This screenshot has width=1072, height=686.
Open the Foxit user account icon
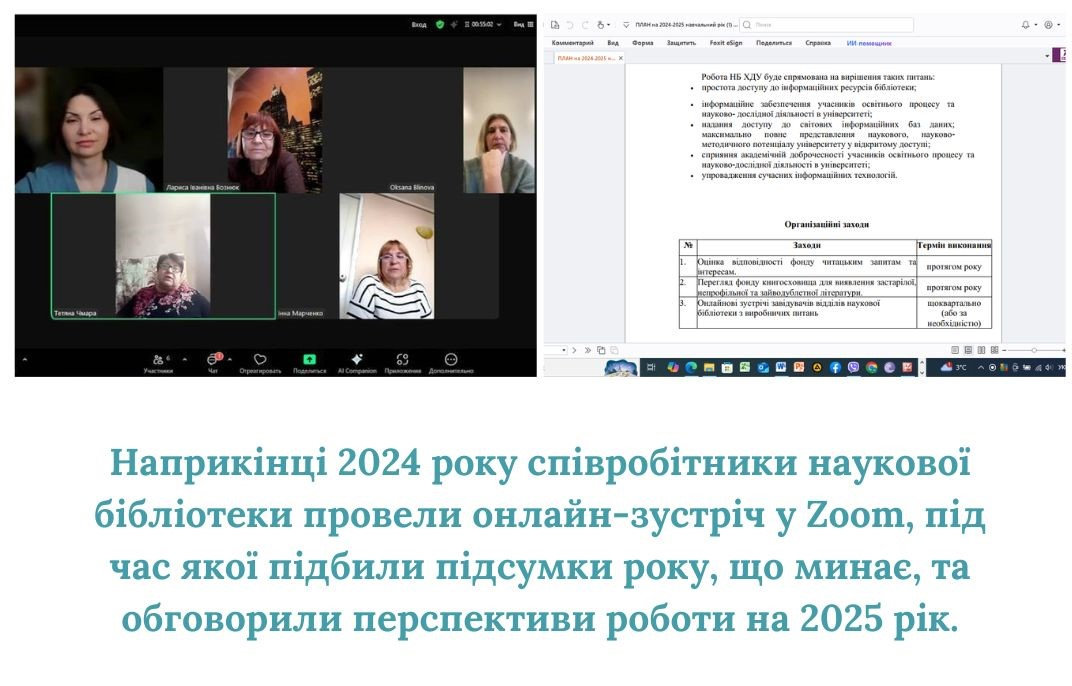tap(1048, 25)
